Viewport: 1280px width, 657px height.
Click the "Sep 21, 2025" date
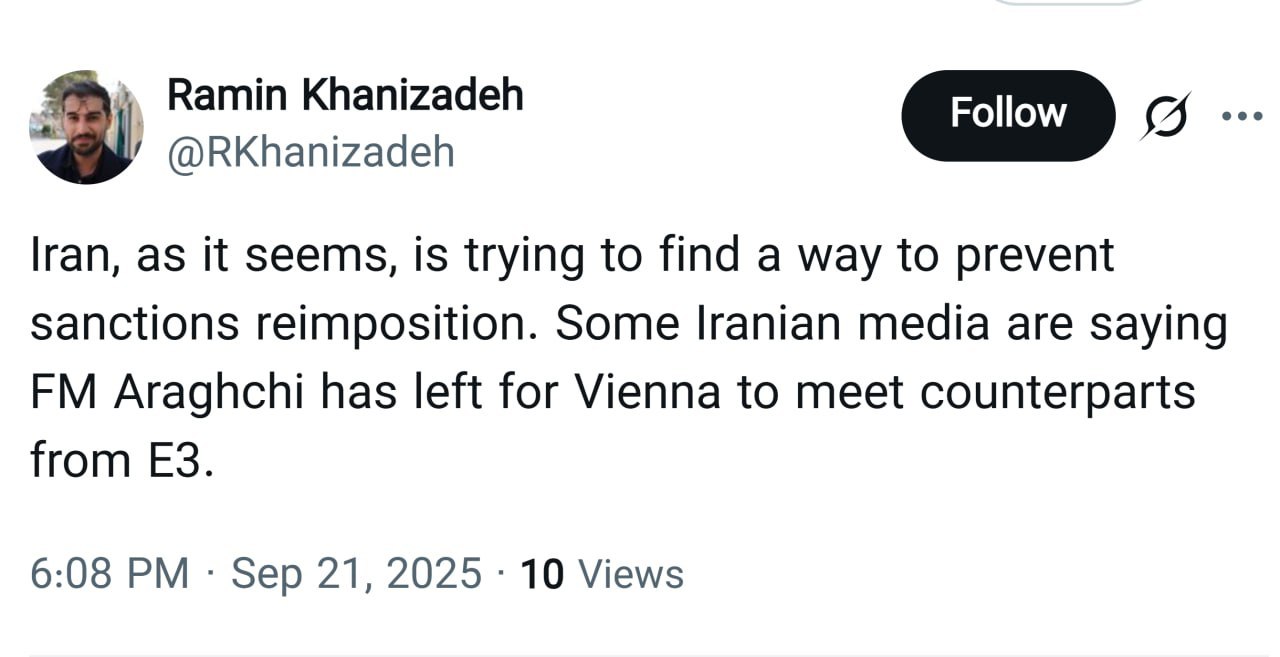357,574
